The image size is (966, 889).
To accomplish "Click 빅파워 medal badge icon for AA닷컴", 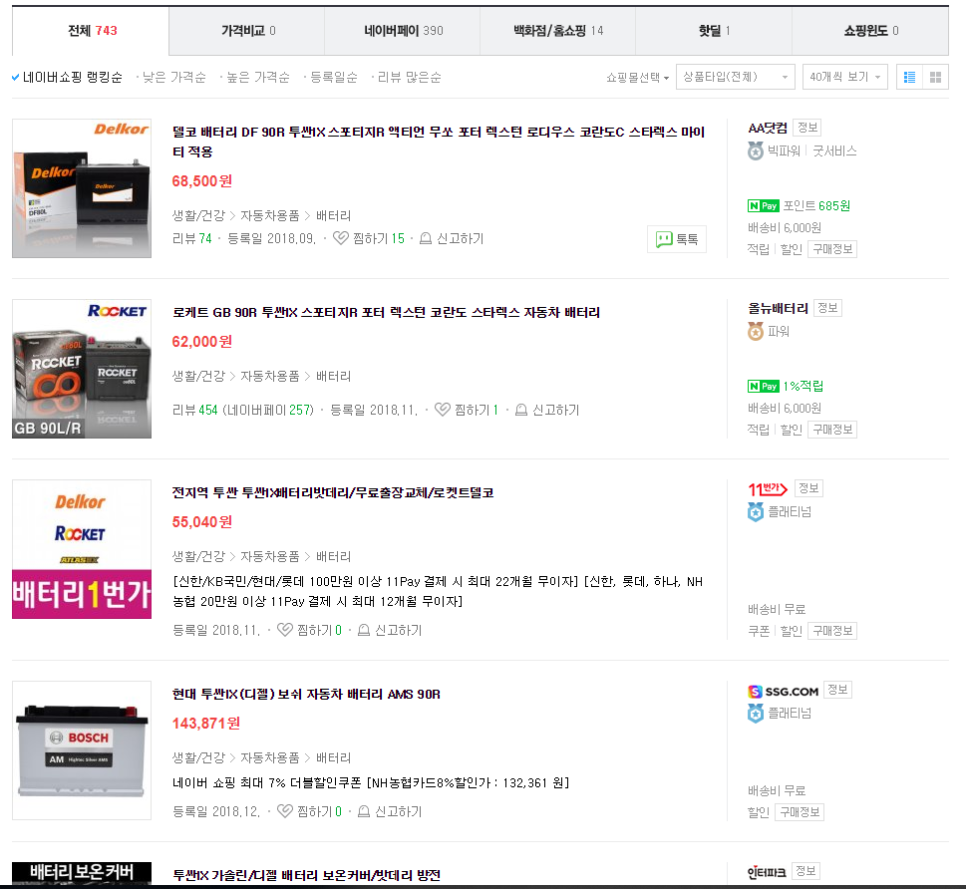I will coord(755,151).
